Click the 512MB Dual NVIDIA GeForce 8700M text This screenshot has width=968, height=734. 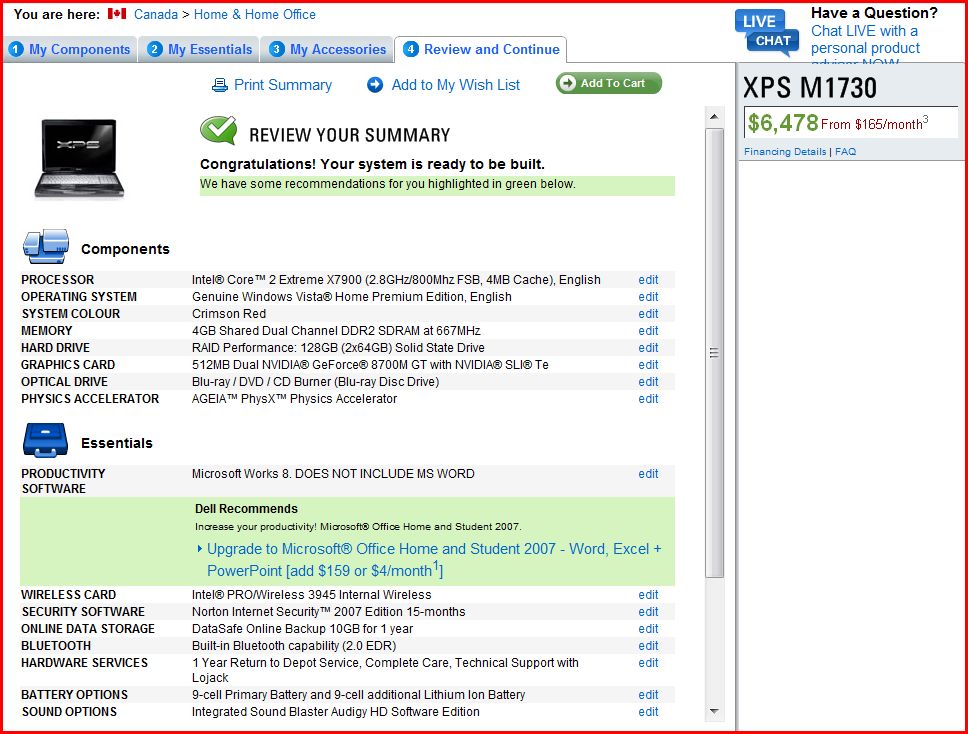pos(370,365)
